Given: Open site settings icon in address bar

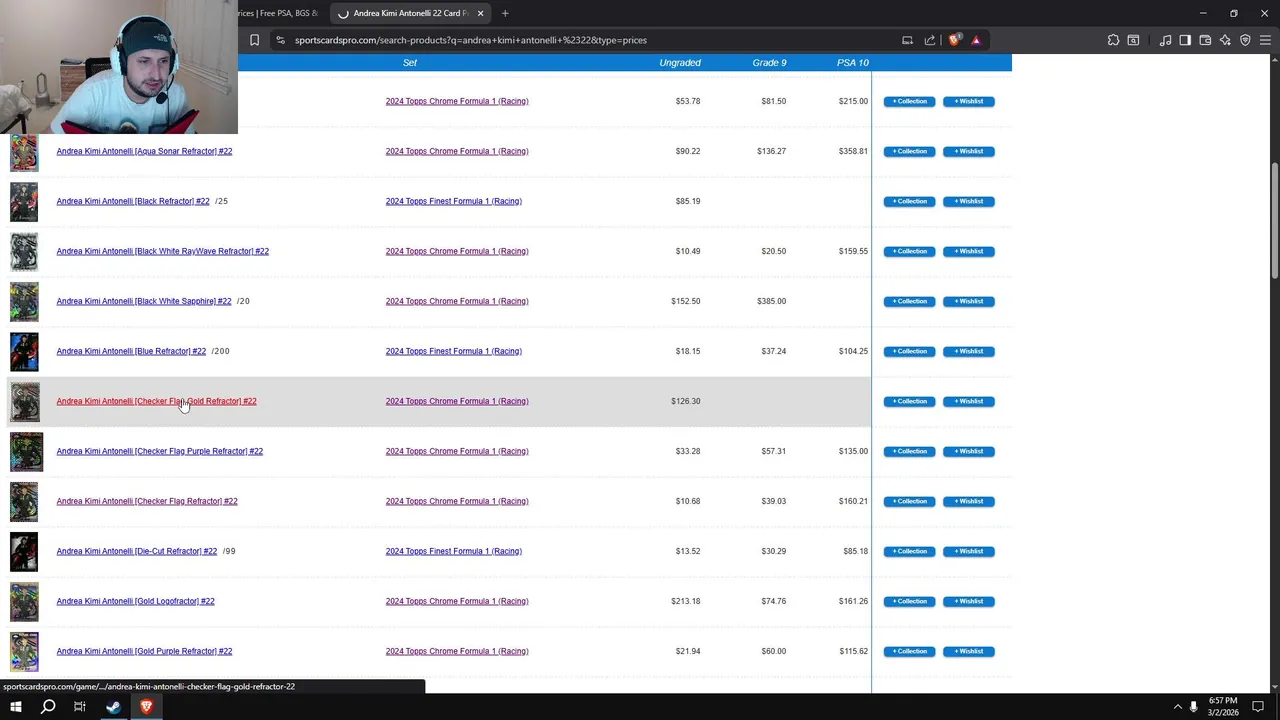Looking at the screenshot, I should point(281,40).
